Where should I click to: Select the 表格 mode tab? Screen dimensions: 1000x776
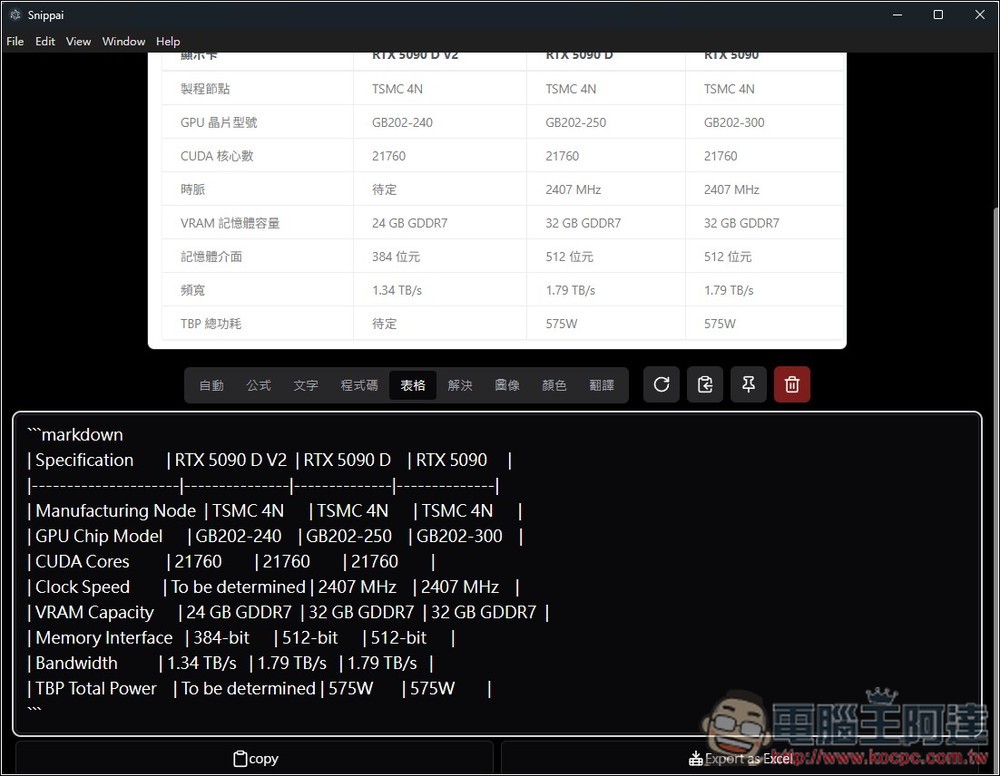click(x=413, y=385)
